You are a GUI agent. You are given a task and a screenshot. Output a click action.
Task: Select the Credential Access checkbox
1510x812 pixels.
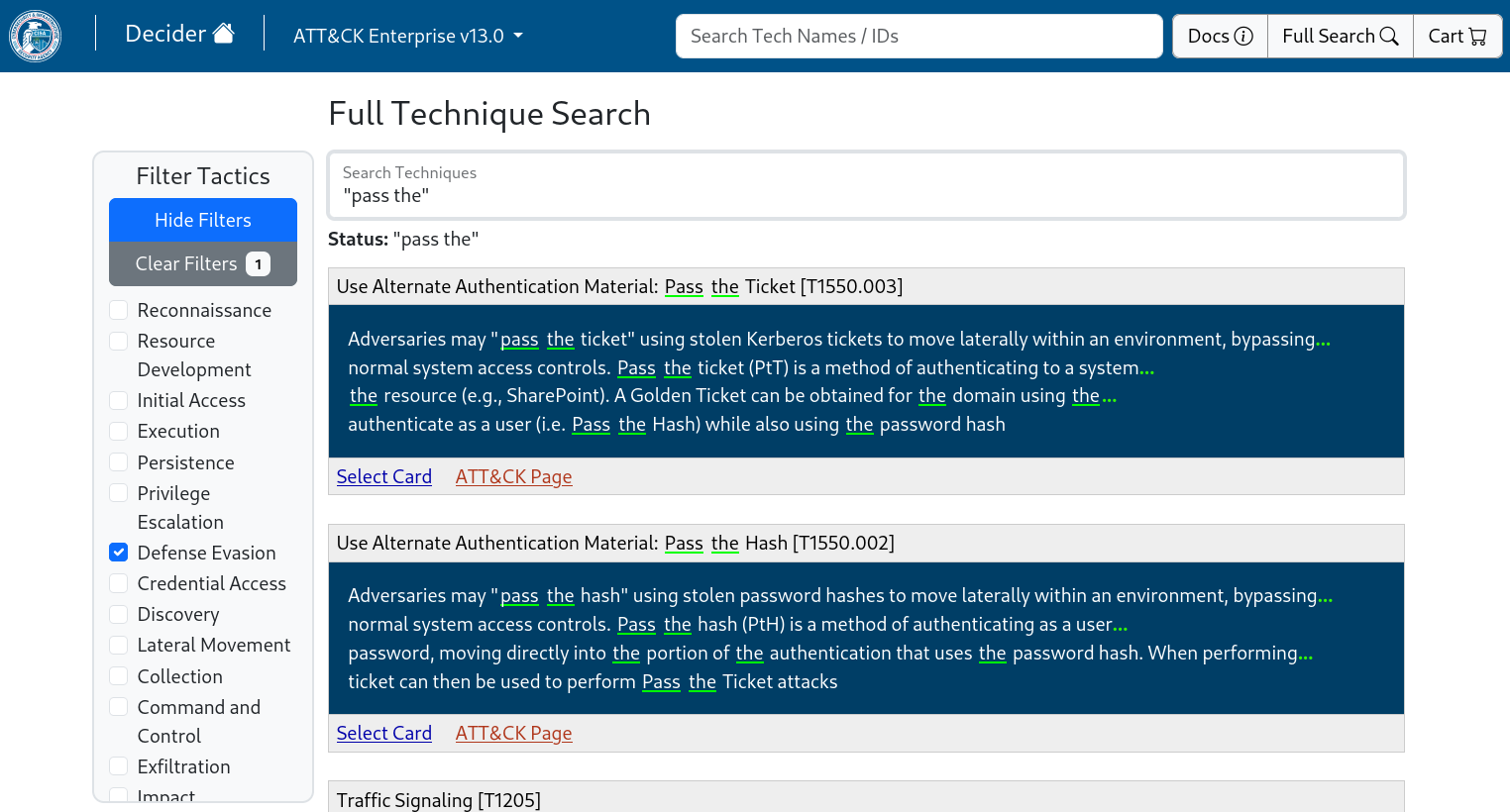119,583
